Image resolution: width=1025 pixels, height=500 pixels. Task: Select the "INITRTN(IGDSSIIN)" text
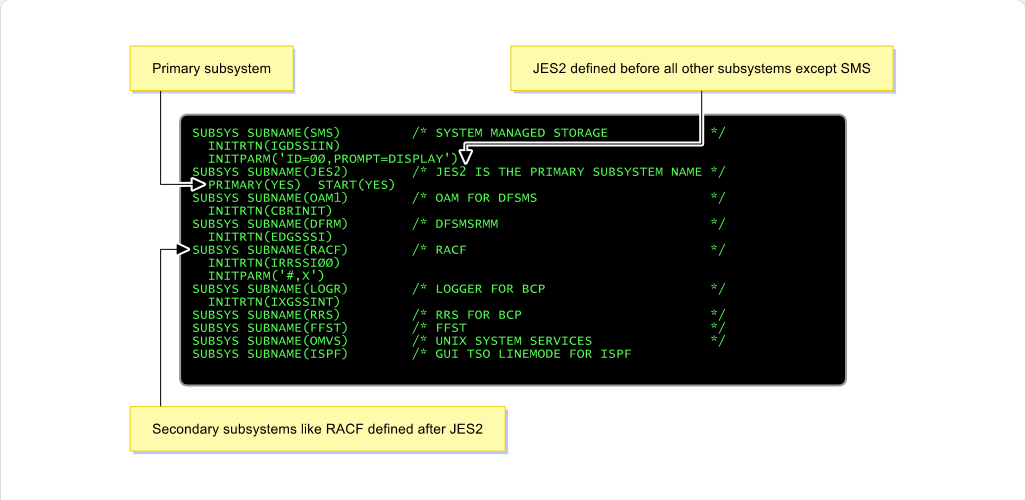[x=274, y=146]
